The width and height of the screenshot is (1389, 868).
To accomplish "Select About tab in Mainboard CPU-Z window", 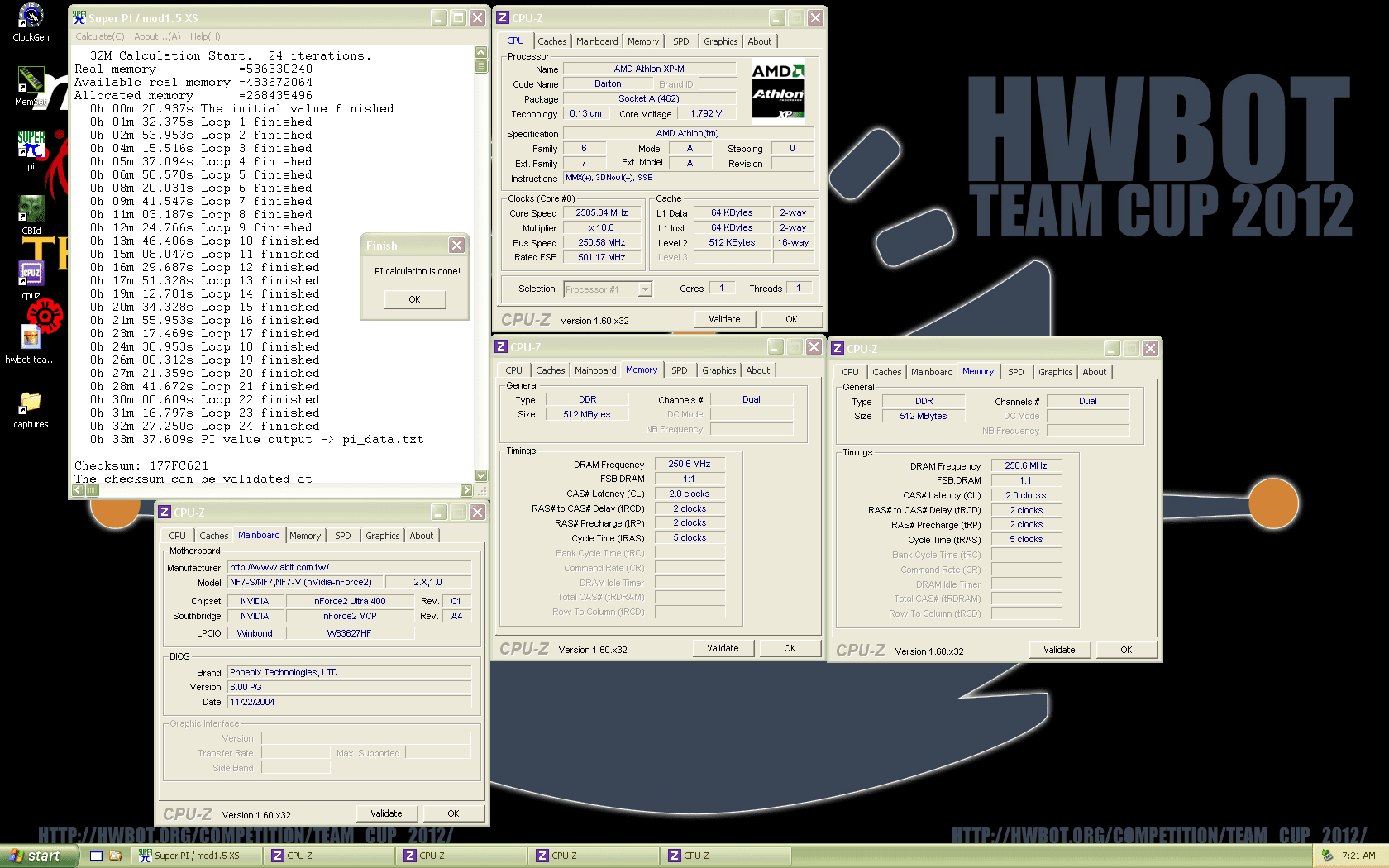I will click(422, 536).
